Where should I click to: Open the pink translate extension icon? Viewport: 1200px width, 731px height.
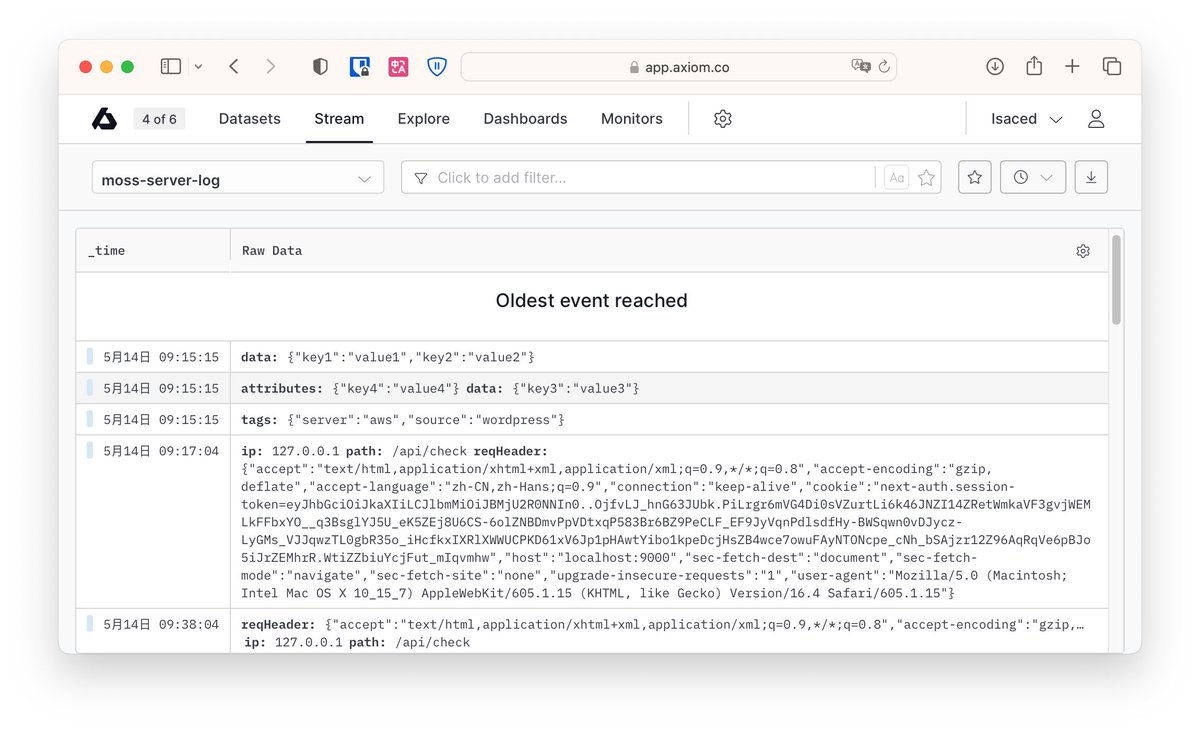click(399, 66)
